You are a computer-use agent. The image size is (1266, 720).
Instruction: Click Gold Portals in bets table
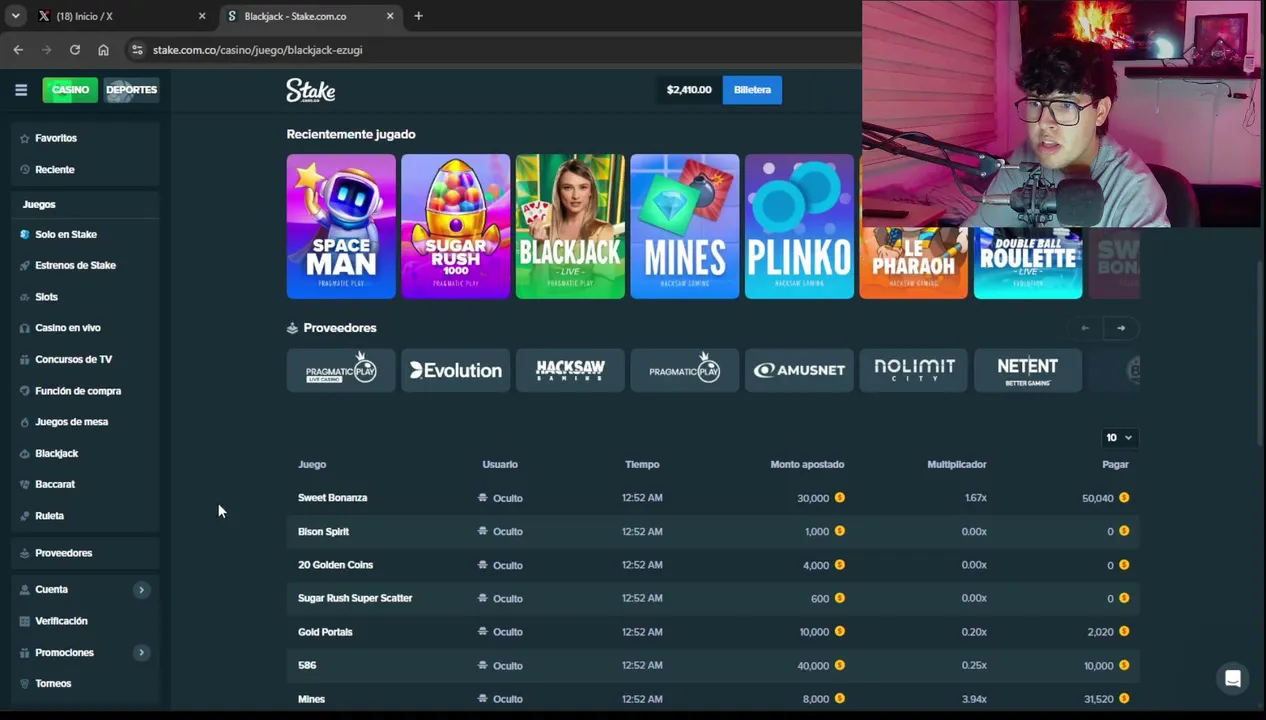[x=325, y=632]
